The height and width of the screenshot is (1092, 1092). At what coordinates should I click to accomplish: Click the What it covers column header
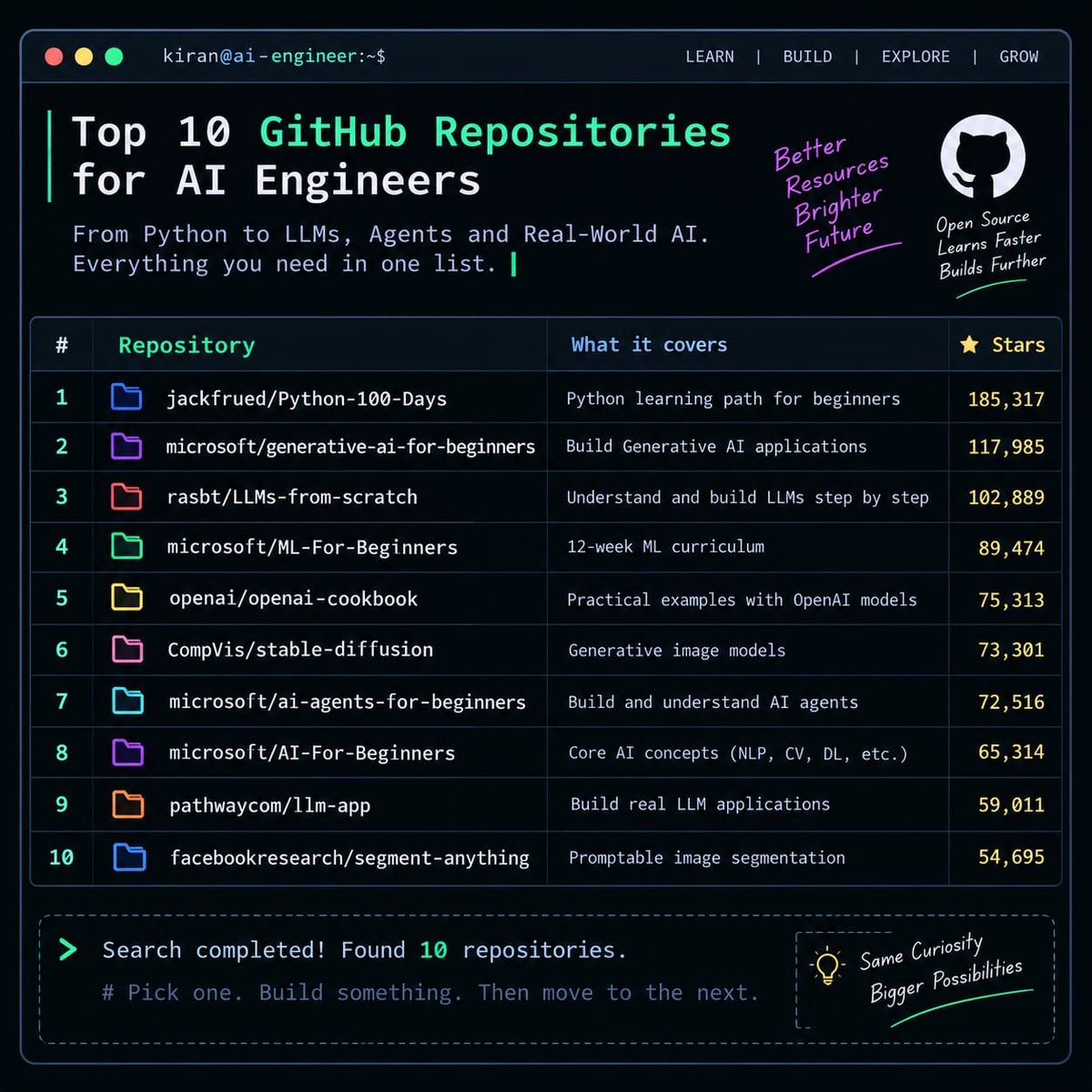pyautogui.click(x=649, y=345)
